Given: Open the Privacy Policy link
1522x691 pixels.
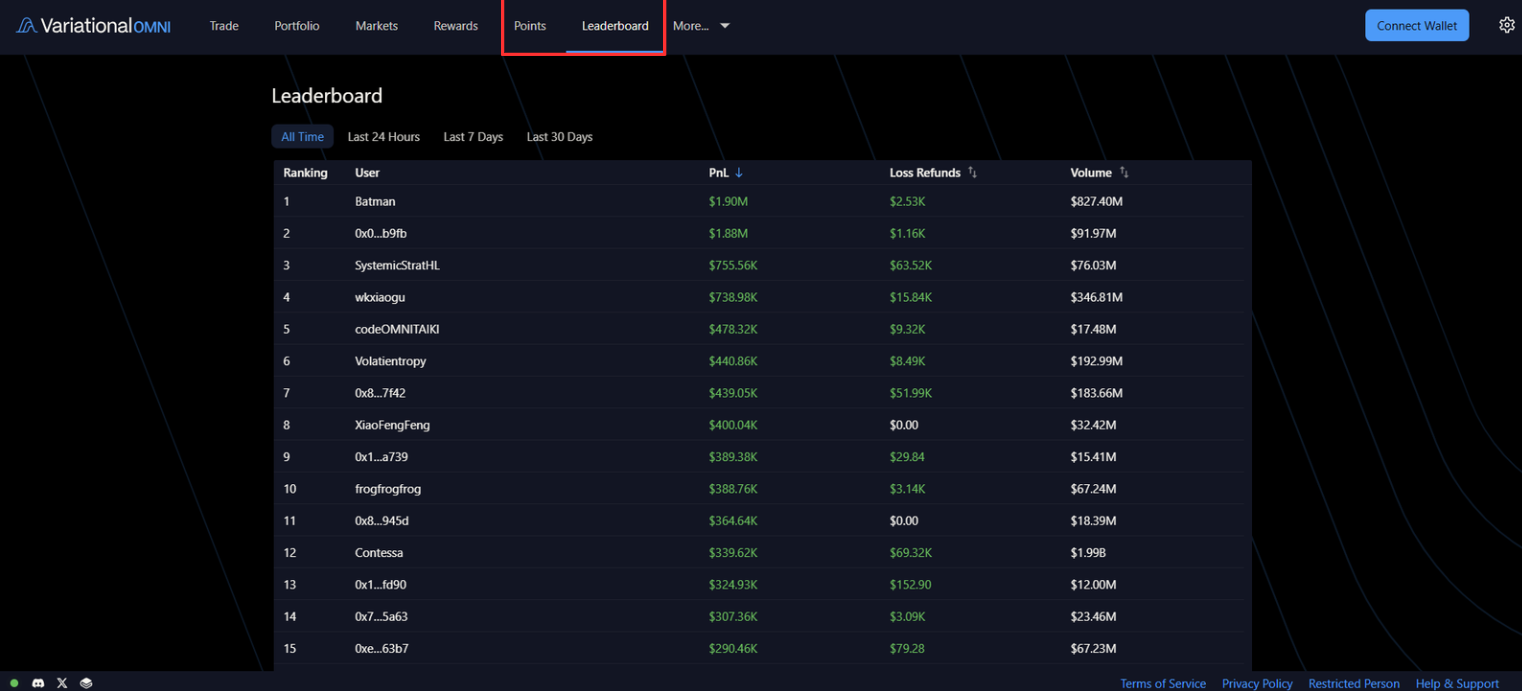Looking at the screenshot, I should (1257, 683).
